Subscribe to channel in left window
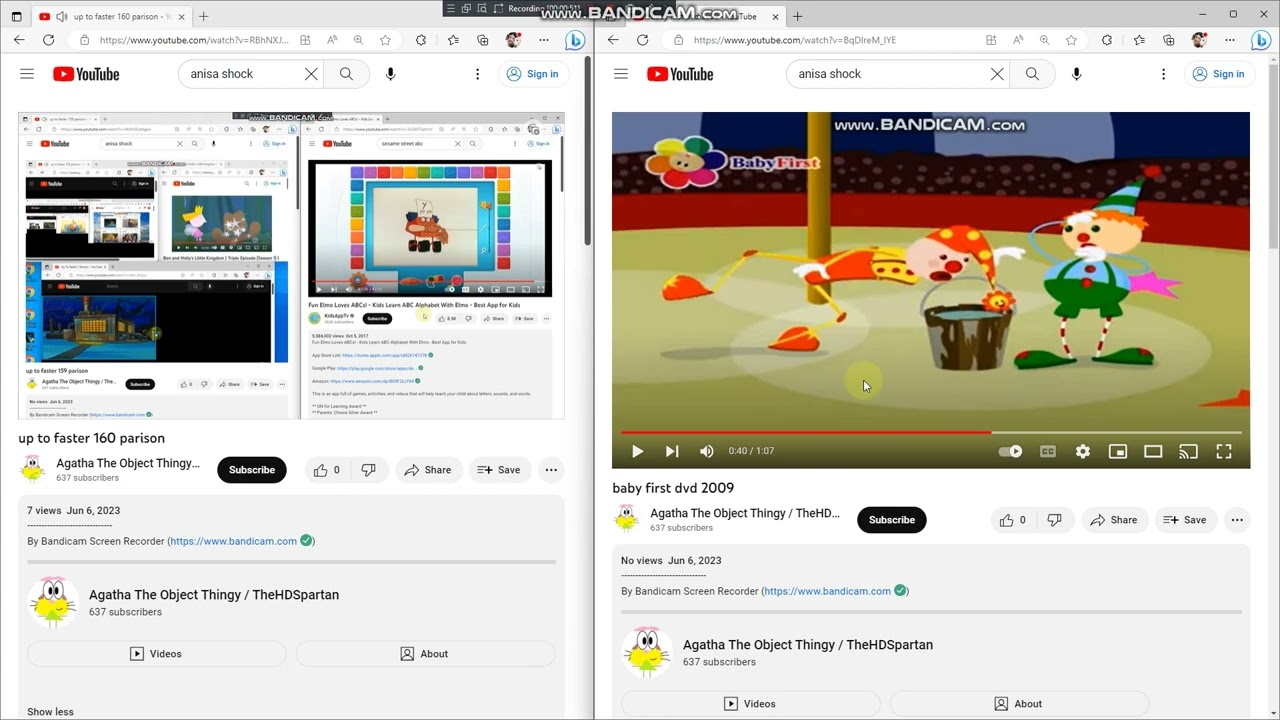The width and height of the screenshot is (1280, 720). tap(252, 470)
